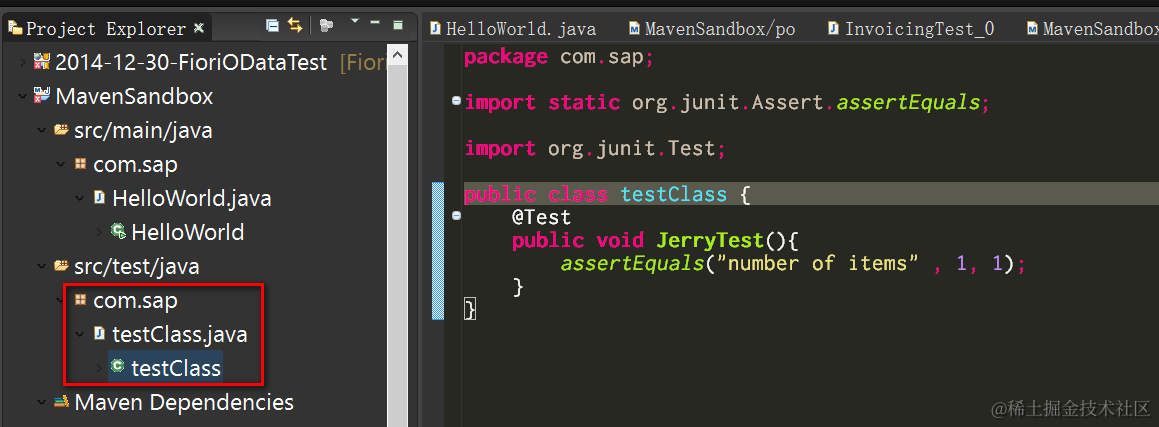Expand the testClass class node
1159x427 pixels.
99,368
